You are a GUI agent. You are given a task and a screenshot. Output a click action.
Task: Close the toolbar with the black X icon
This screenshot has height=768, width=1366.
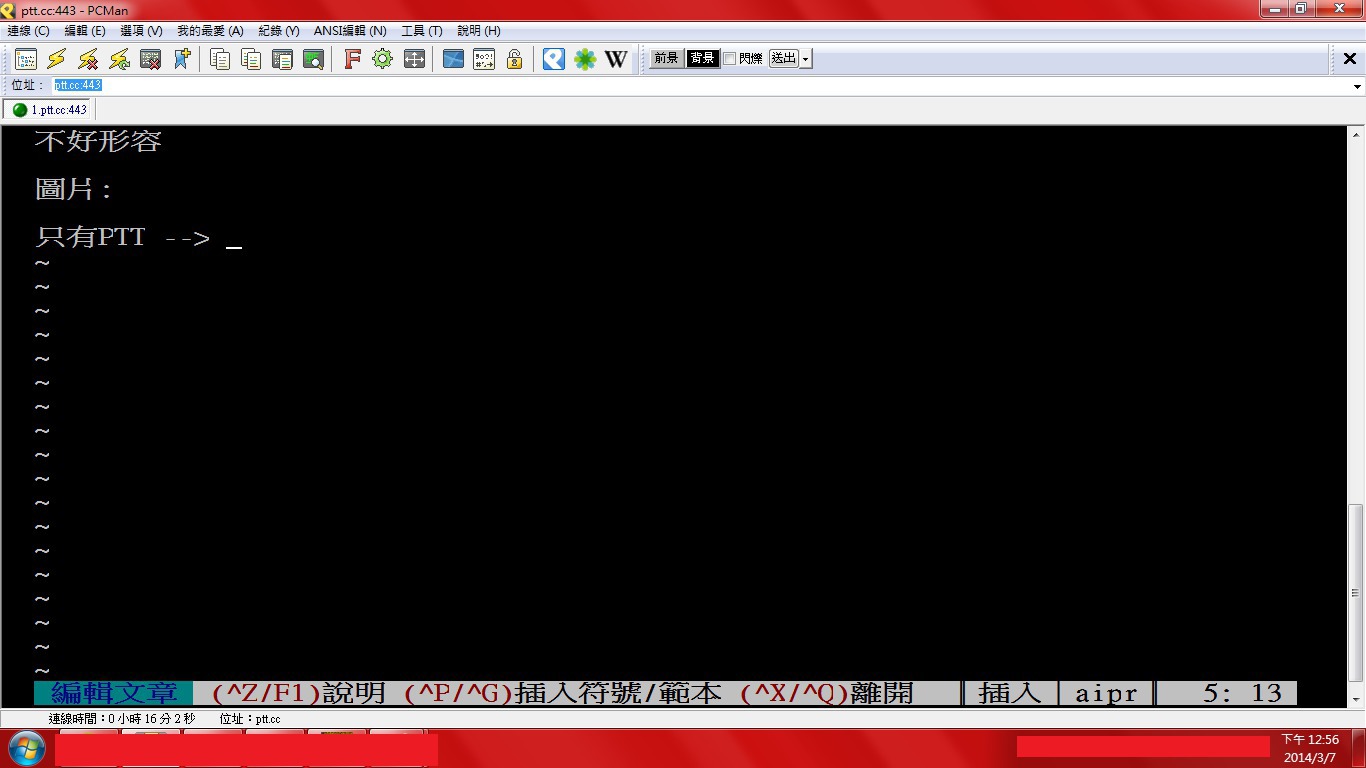[1349, 59]
